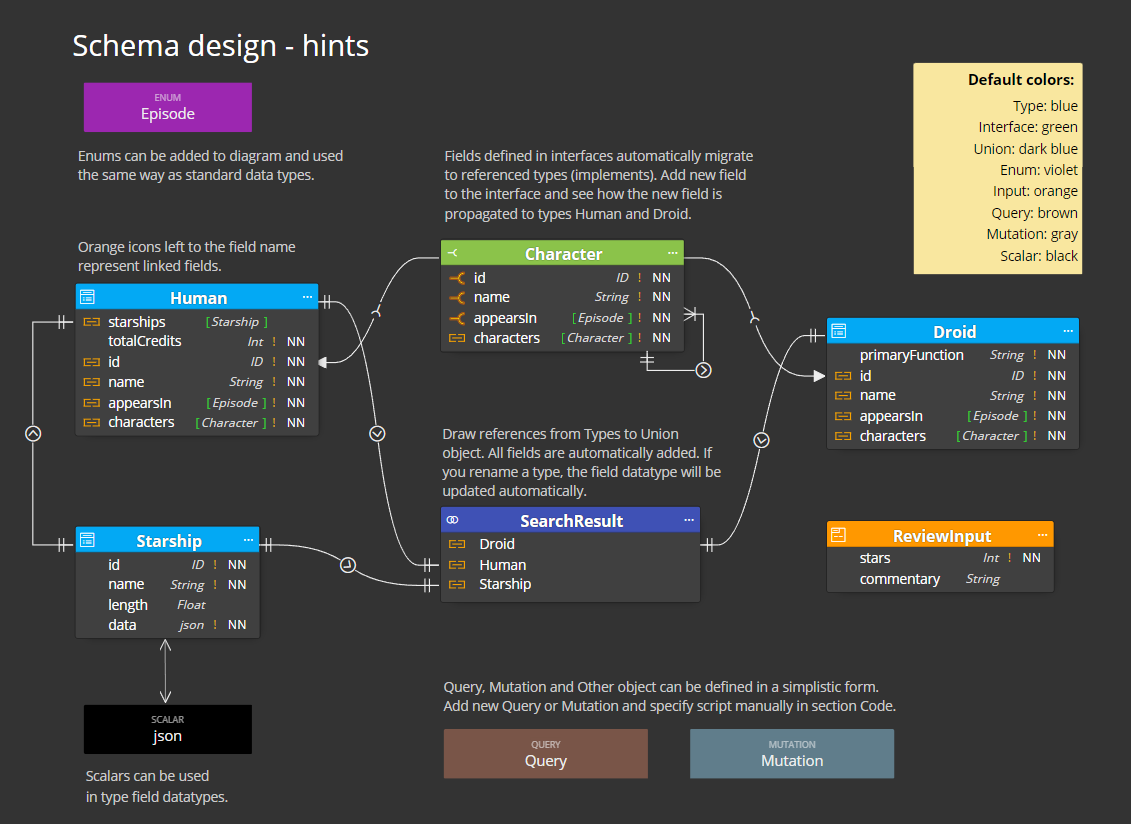Screen dimensions: 1131x824
Task: Open the Human object's ellipsis menu
Action: pos(307,297)
